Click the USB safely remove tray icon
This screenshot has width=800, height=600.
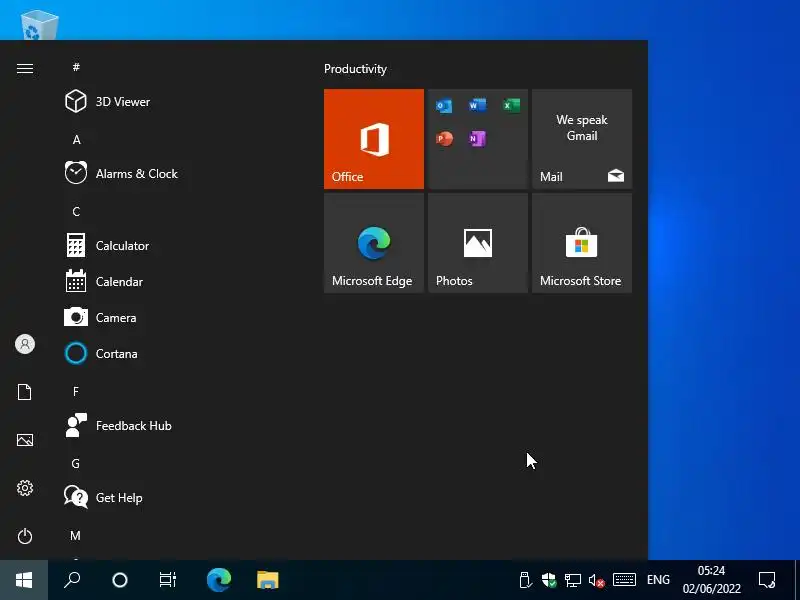(x=525, y=580)
